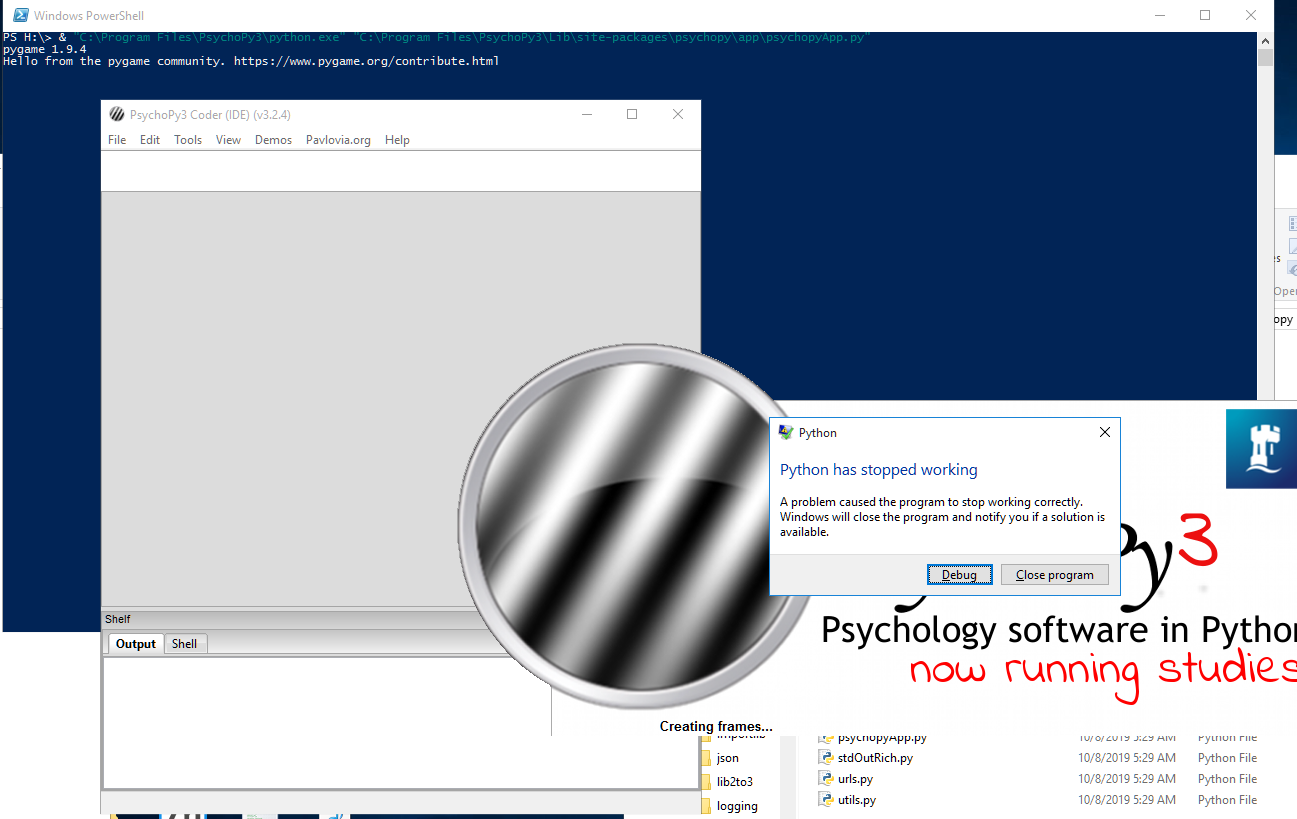Open the Tools menu

(x=188, y=139)
